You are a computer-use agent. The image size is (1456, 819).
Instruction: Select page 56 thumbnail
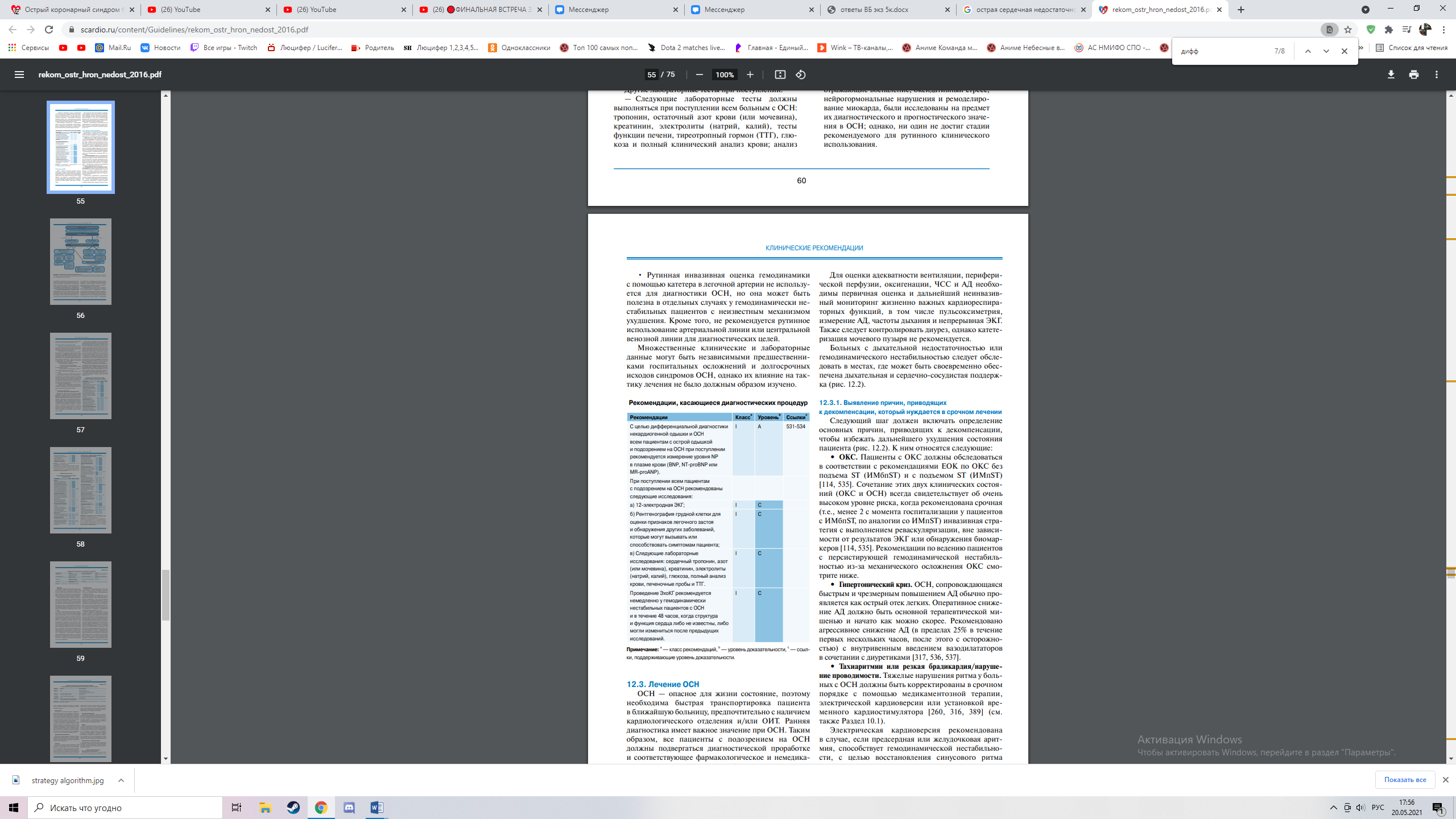point(80,262)
